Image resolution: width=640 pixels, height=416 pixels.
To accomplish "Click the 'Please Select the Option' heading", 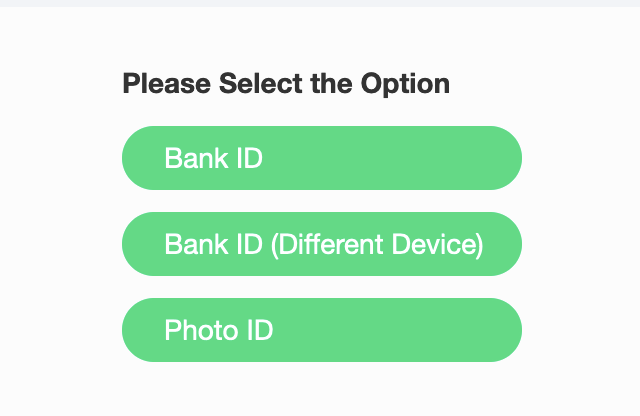I will click(286, 84).
